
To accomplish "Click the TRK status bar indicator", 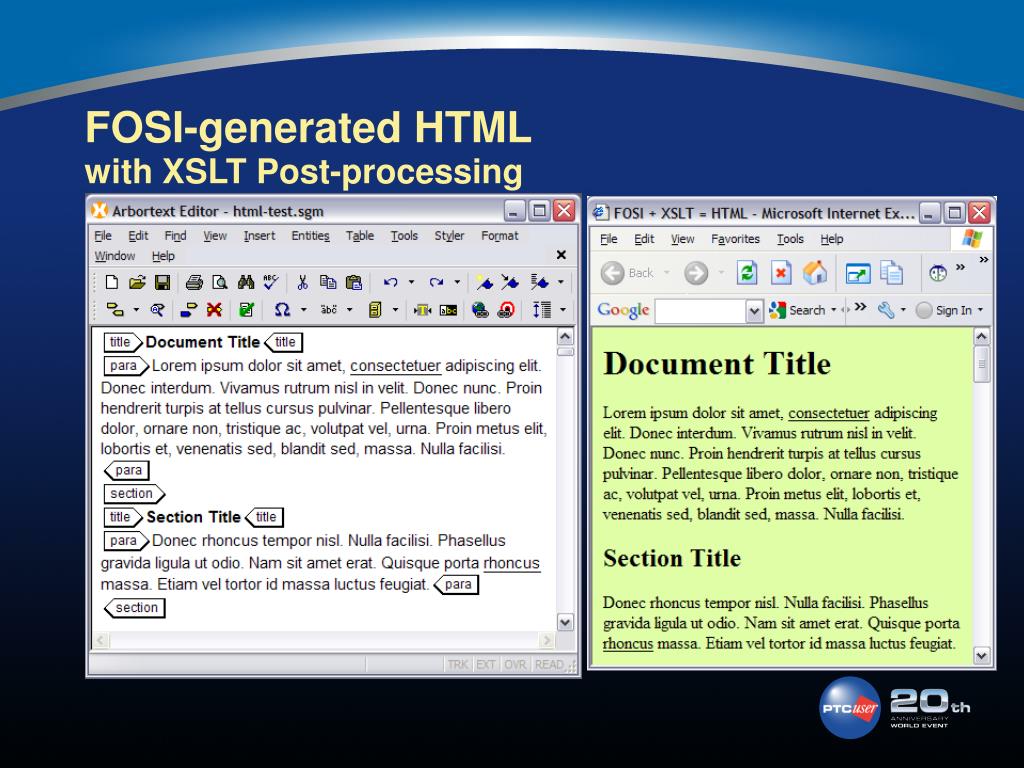I will coord(457,664).
